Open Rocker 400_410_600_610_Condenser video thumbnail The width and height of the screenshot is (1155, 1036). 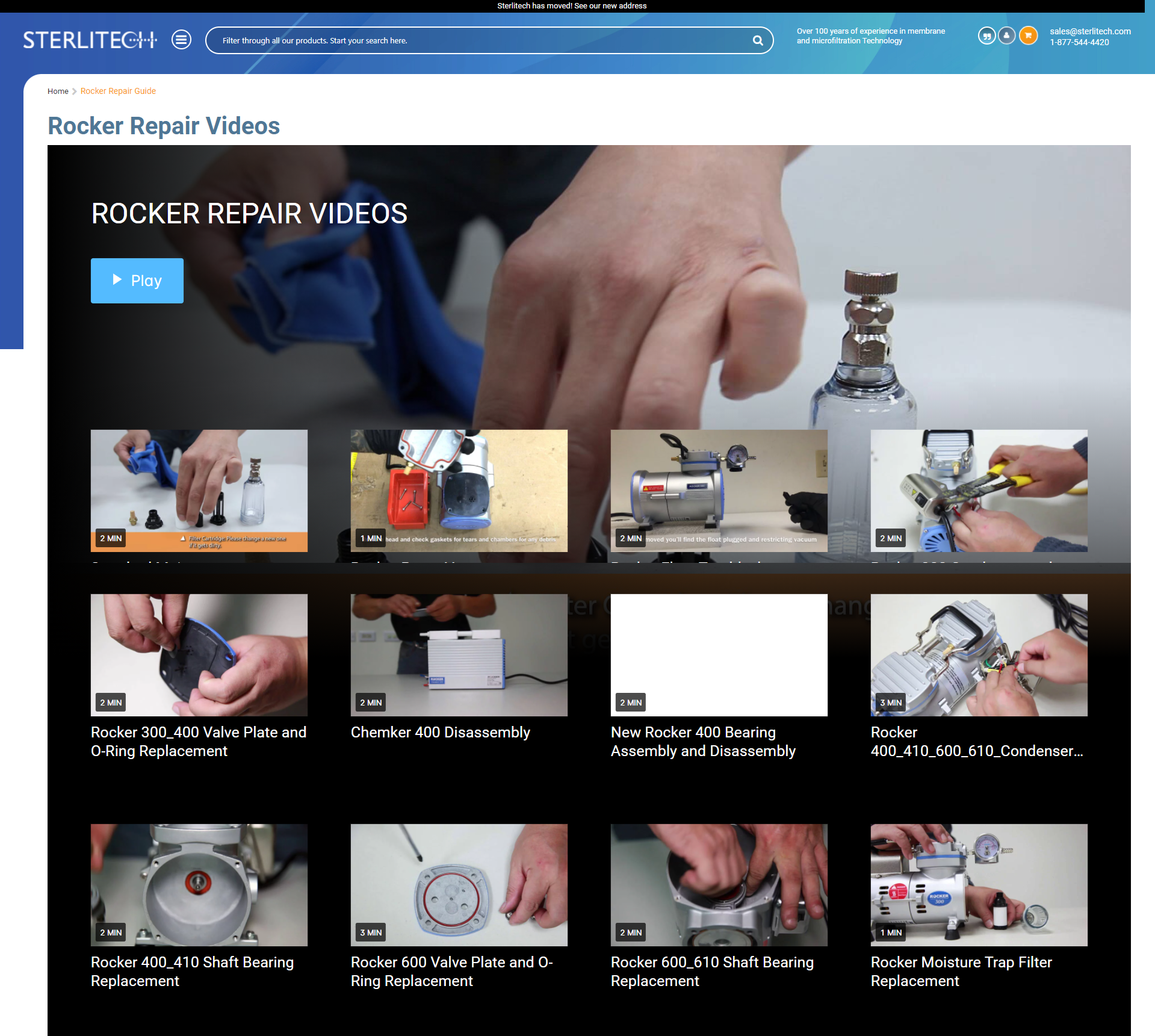(x=979, y=655)
